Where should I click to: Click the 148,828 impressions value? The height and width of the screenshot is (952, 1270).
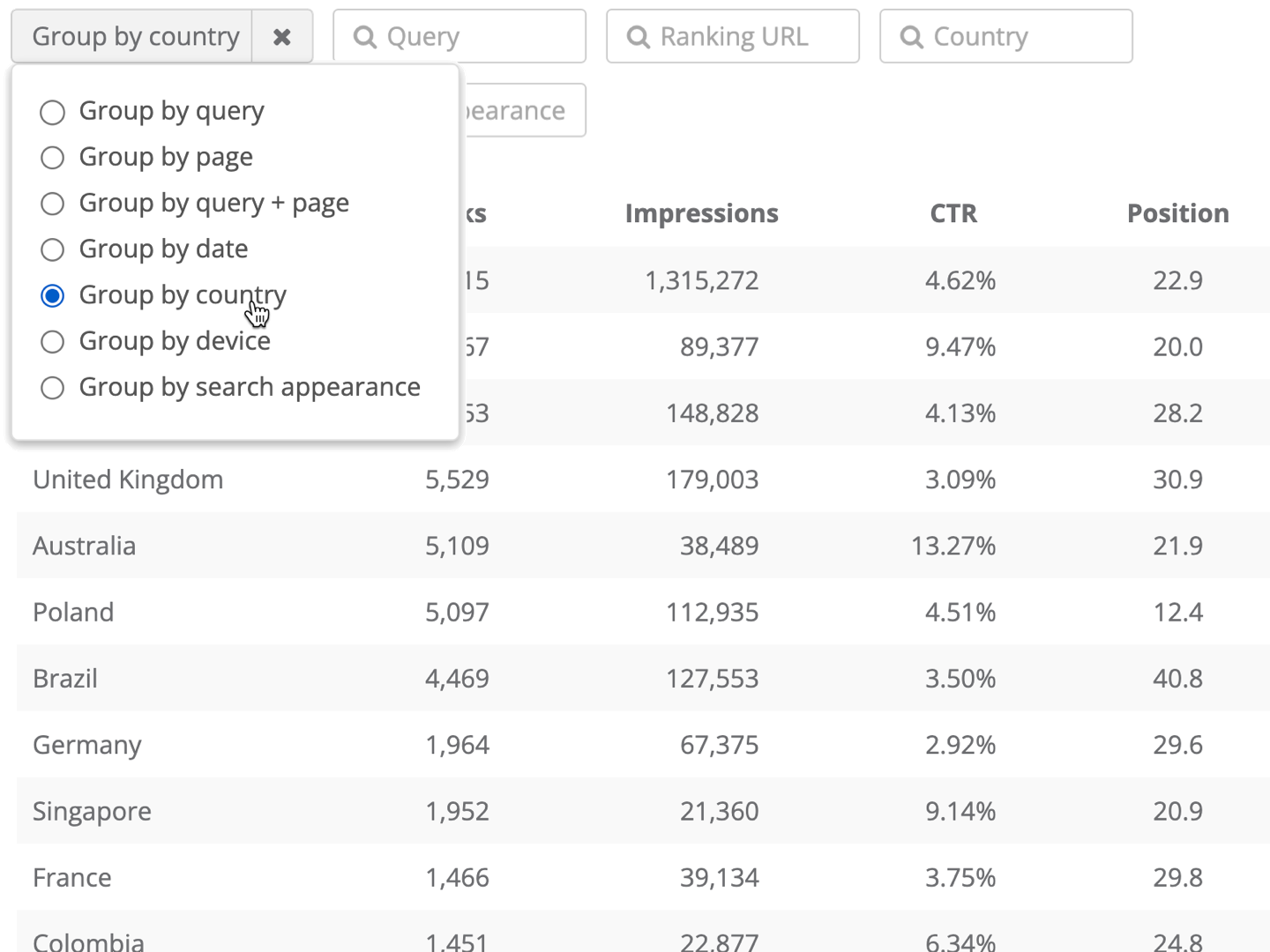click(713, 413)
